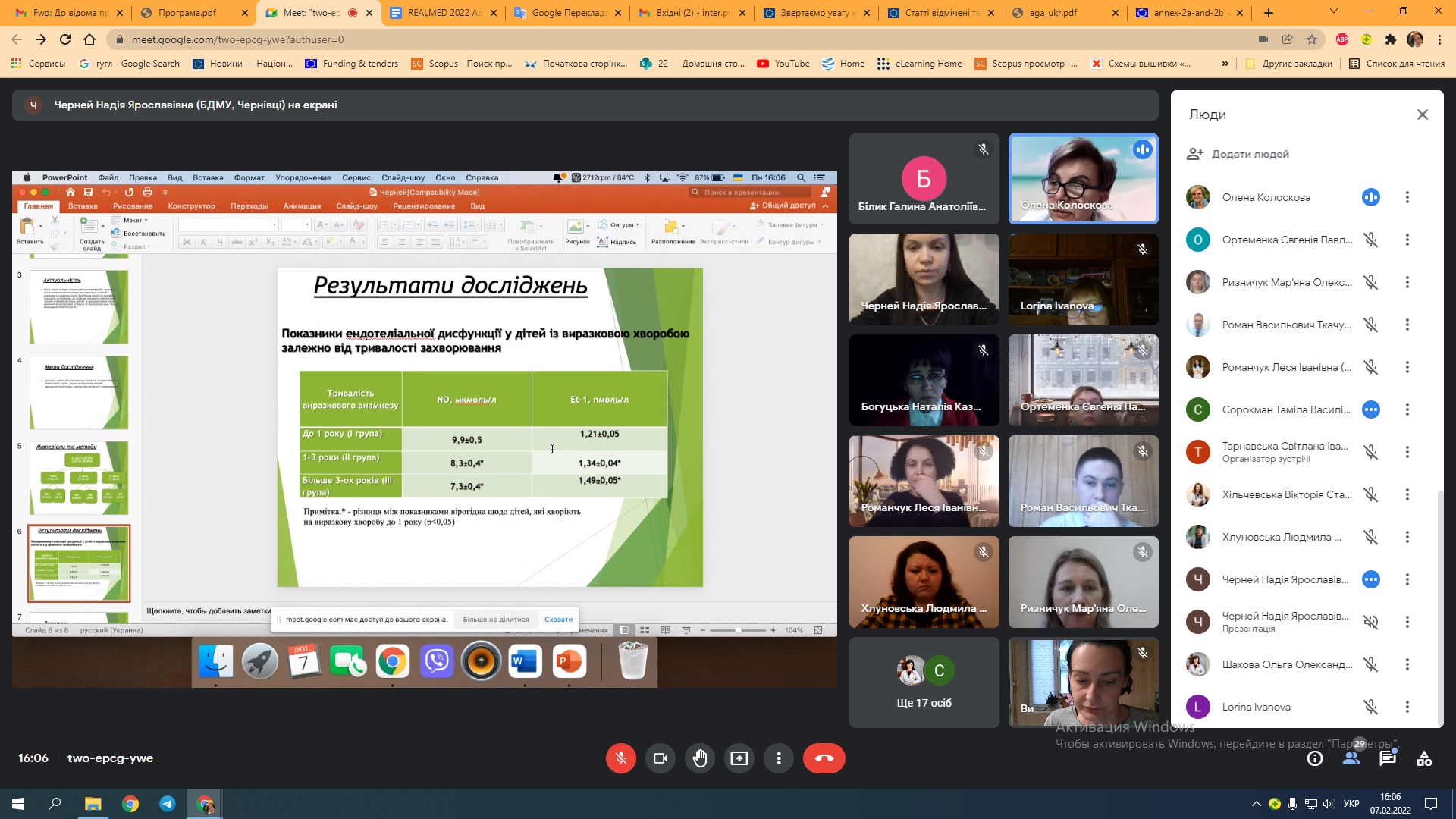
Task: Open options menu for Романчук Леся Іванівна
Action: [1407, 367]
